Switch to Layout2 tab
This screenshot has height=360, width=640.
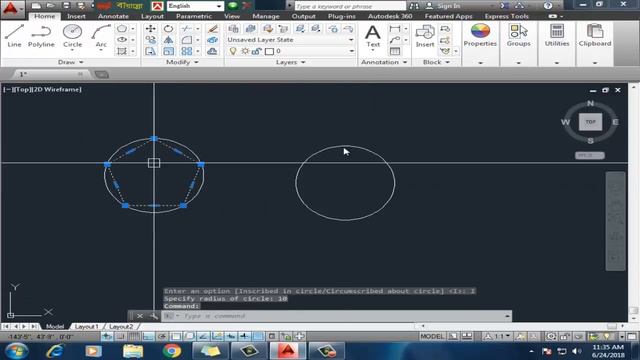(121, 327)
